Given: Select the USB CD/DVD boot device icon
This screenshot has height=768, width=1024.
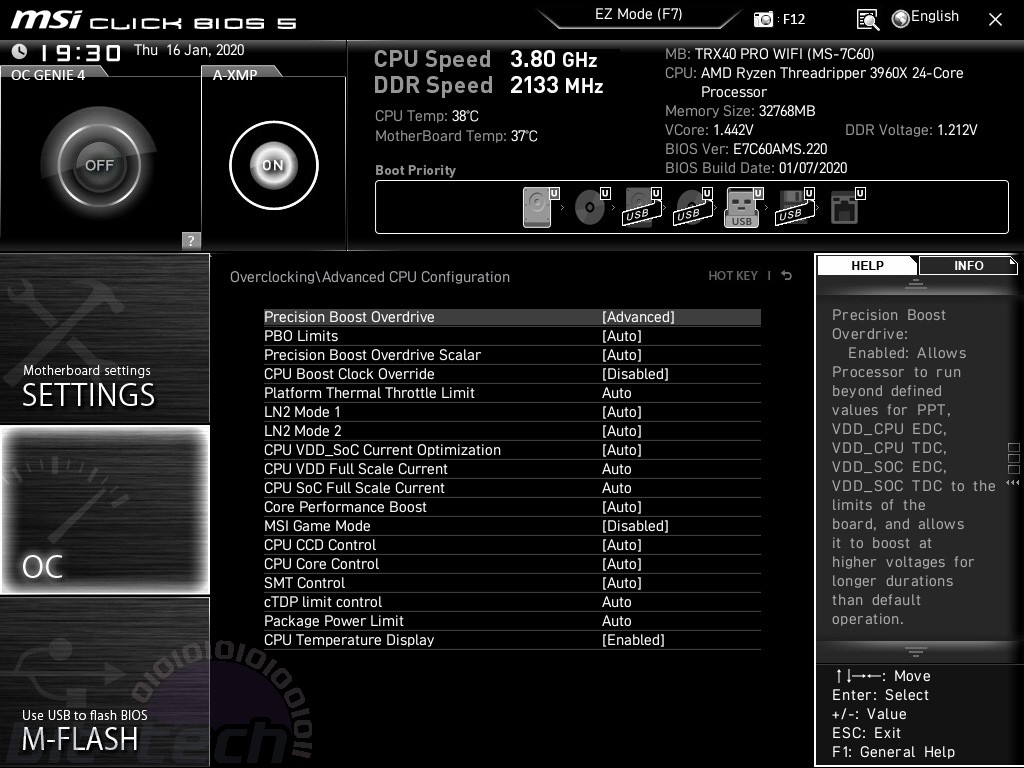Looking at the screenshot, I should tap(693, 207).
